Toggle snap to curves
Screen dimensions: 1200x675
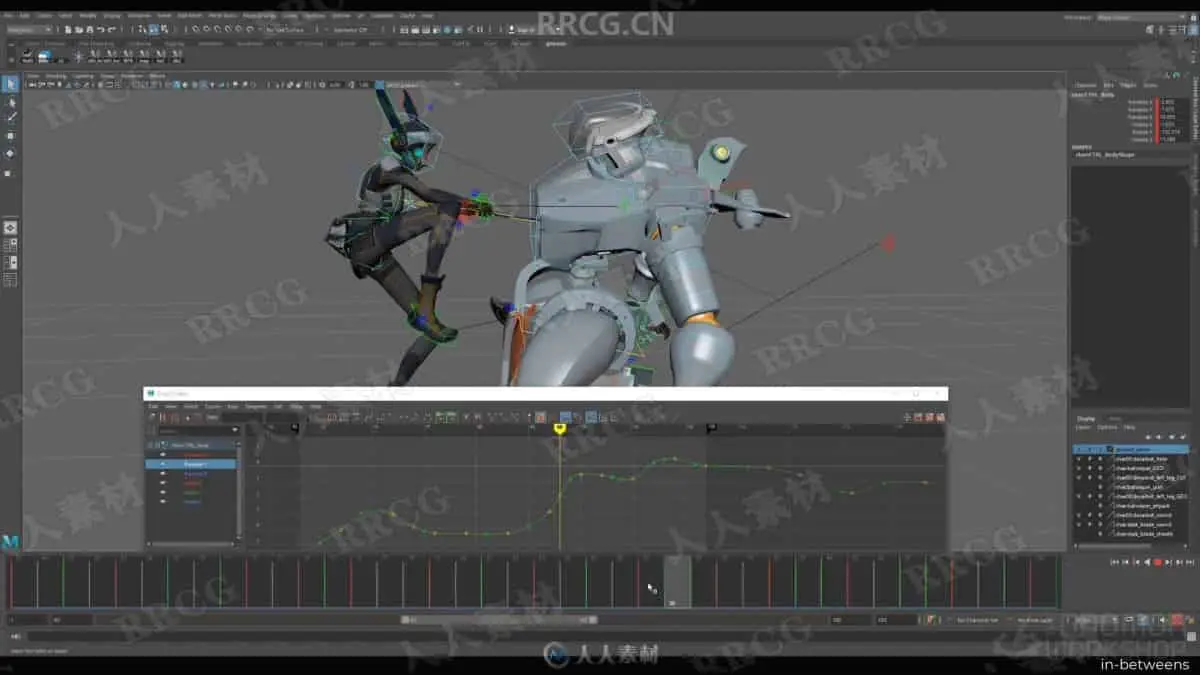coord(206,29)
